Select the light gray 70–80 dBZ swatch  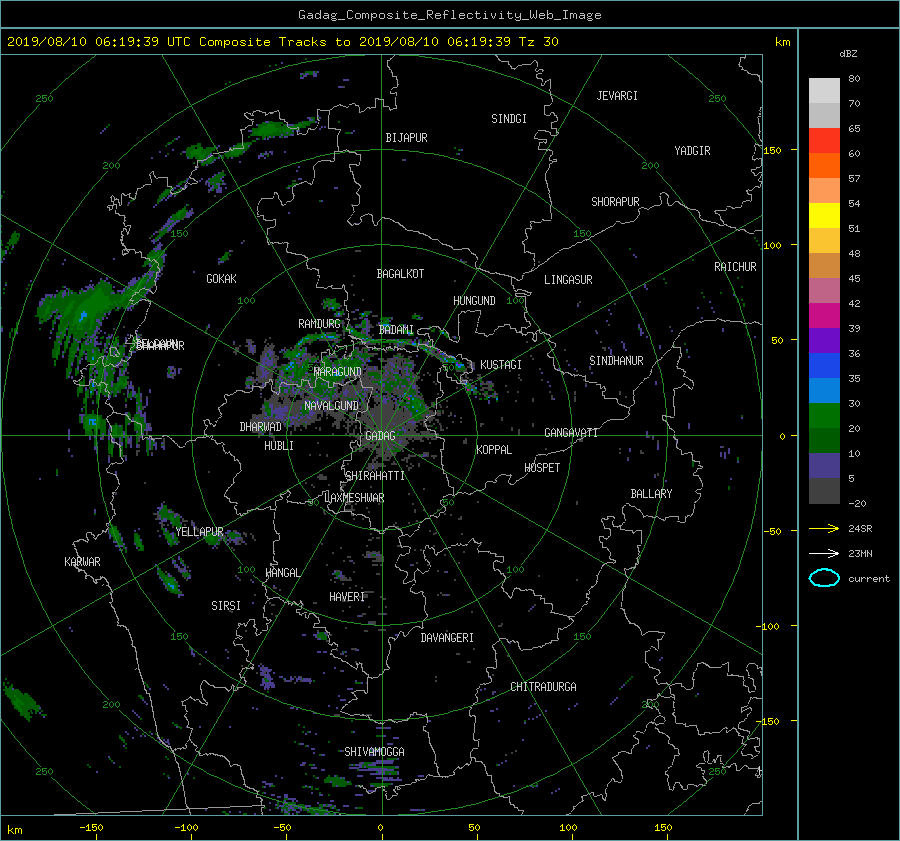coord(824,91)
